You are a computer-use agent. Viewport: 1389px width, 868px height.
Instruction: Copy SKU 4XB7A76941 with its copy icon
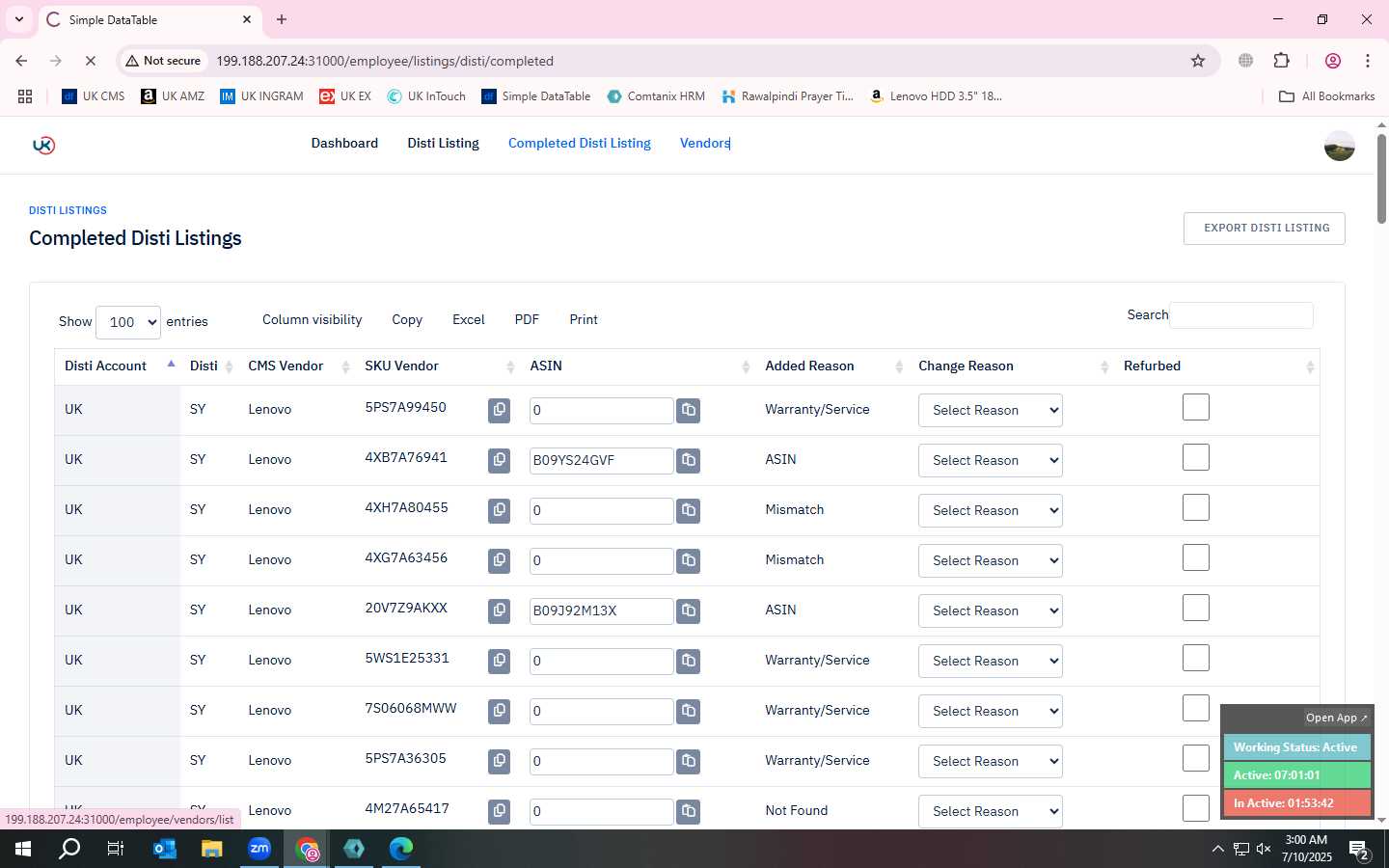pyautogui.click(x=499, y=460)
